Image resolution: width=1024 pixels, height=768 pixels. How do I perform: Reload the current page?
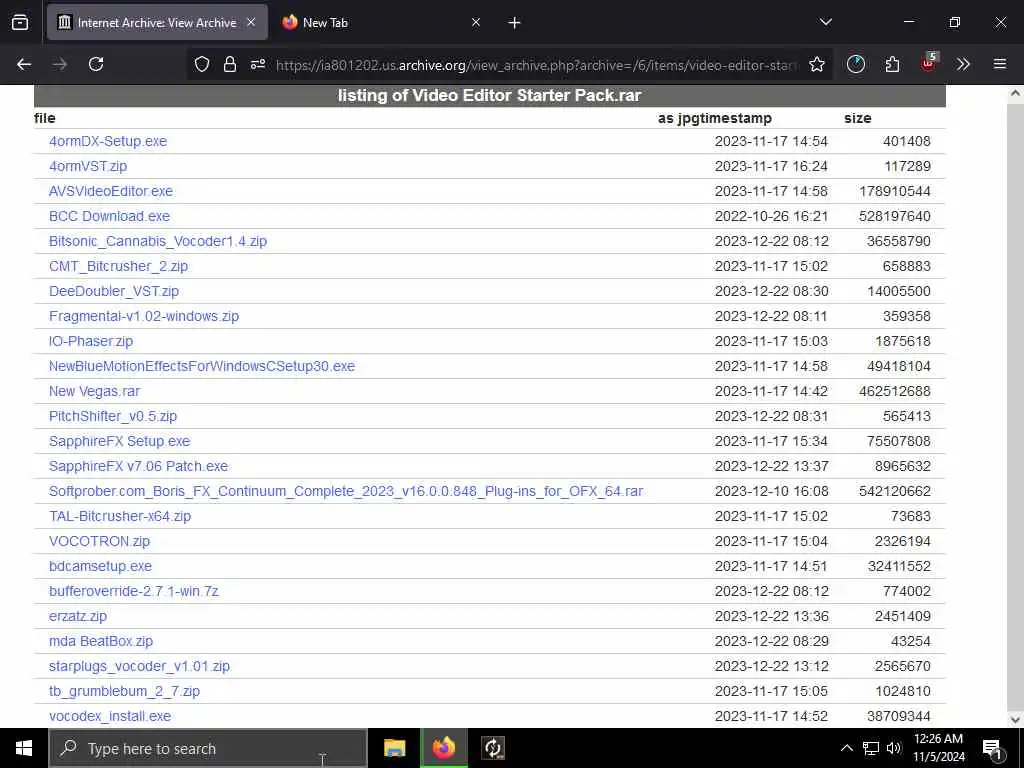coord(96,64)
